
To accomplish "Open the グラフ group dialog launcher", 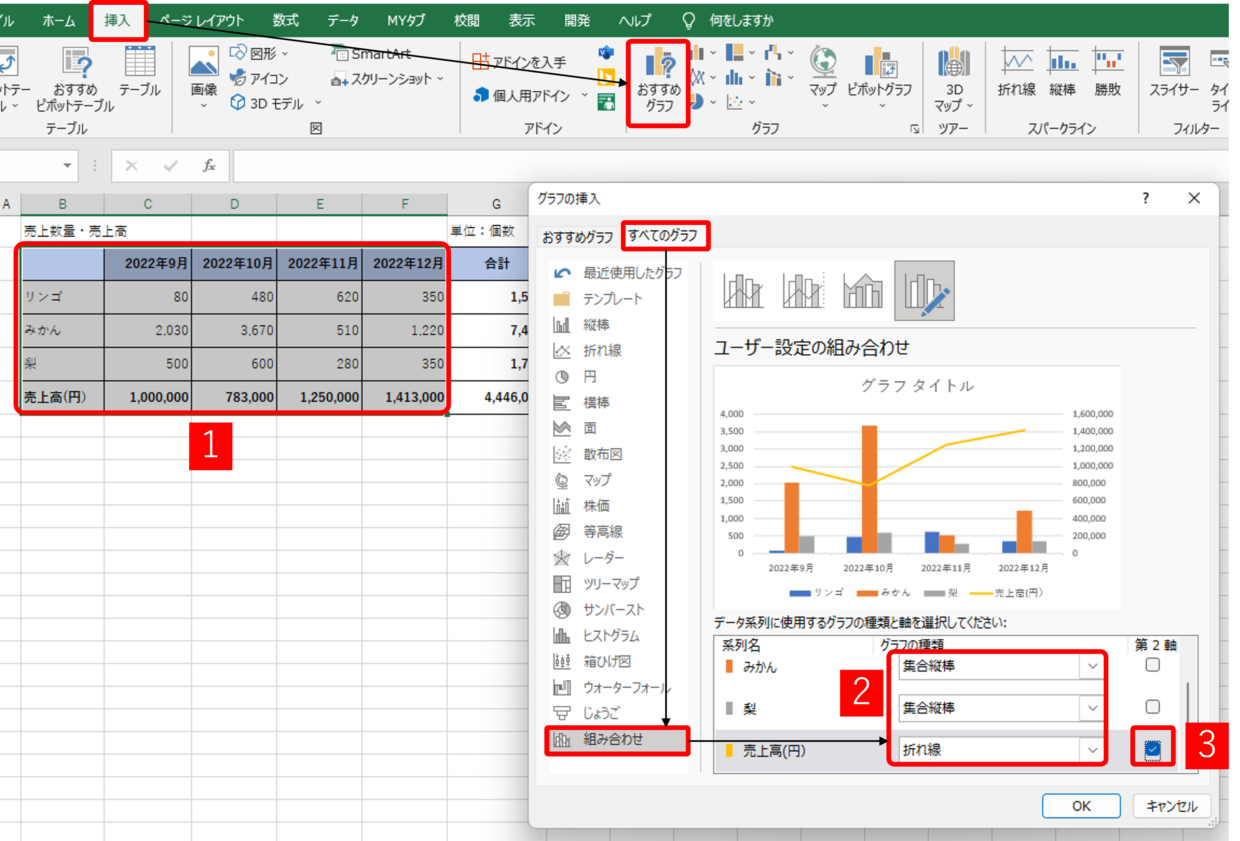I will (914, 129).
